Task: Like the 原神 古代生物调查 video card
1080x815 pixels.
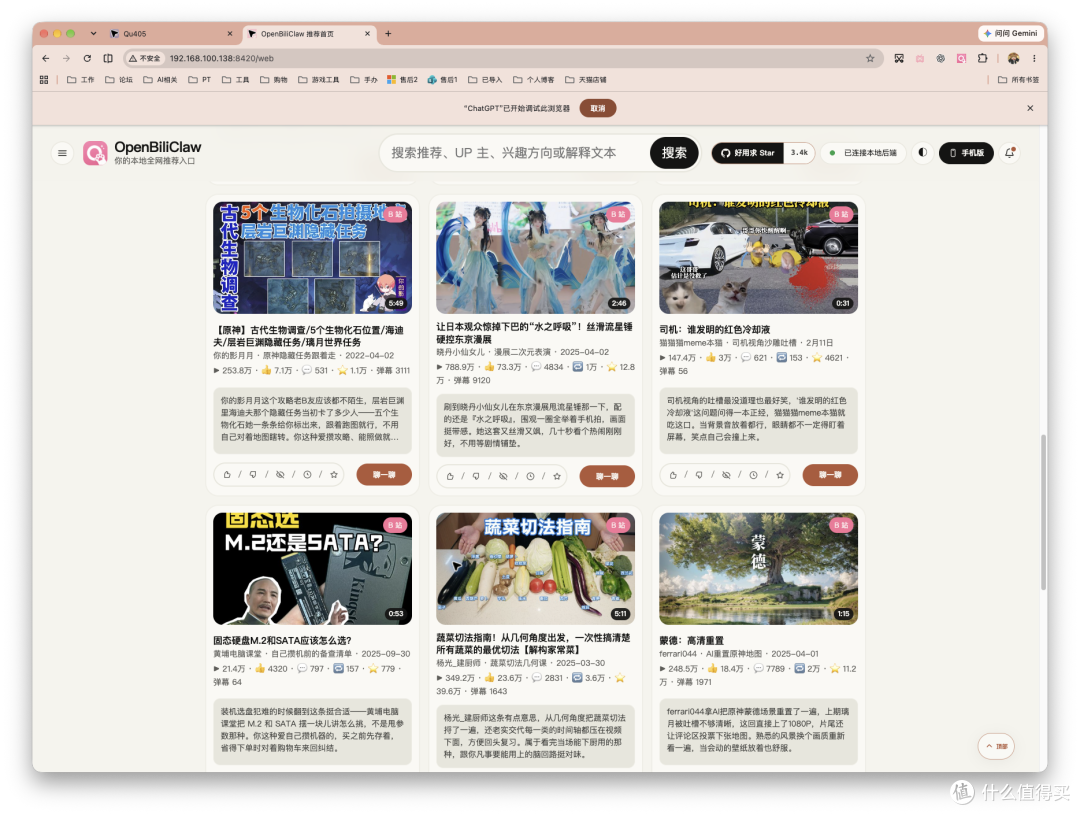Action: pyautogui.click(x=227, y=475)
